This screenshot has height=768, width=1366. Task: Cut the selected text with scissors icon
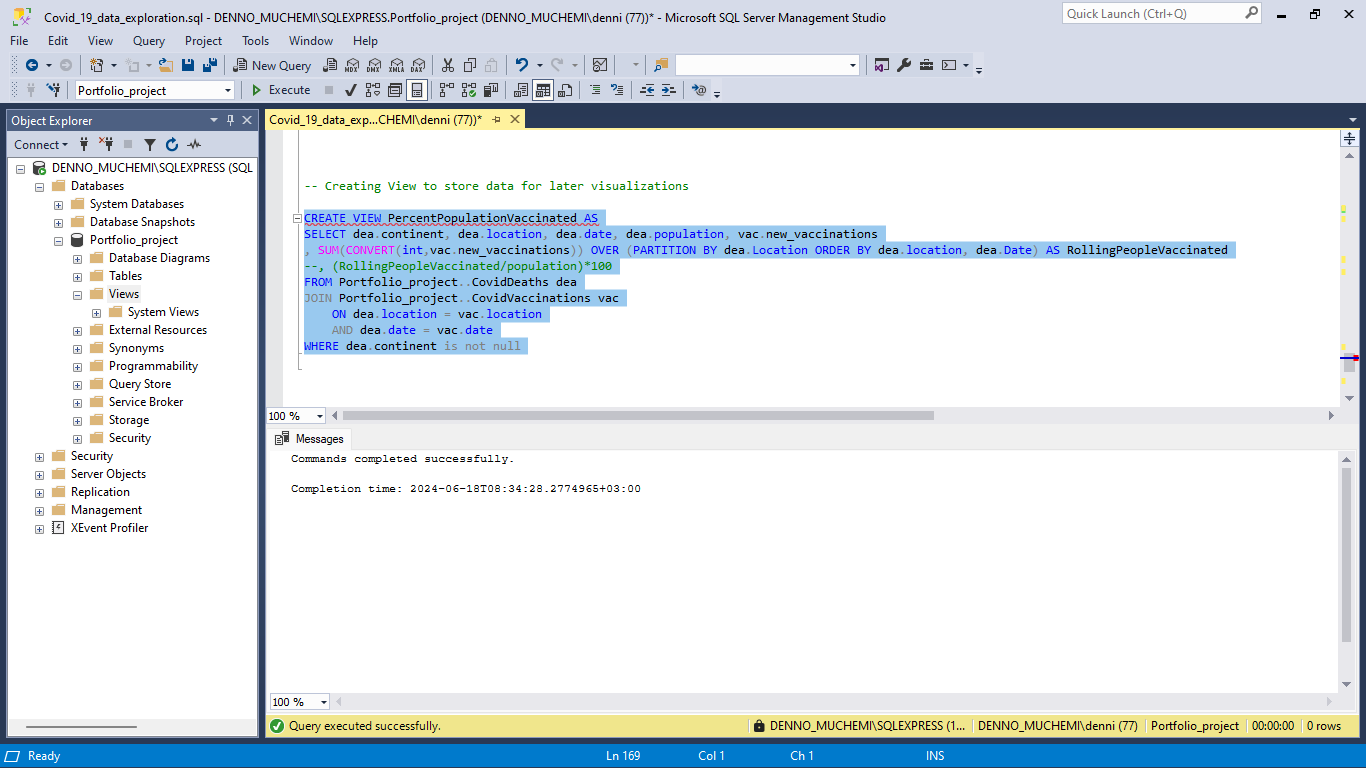(x=447, y=65)
